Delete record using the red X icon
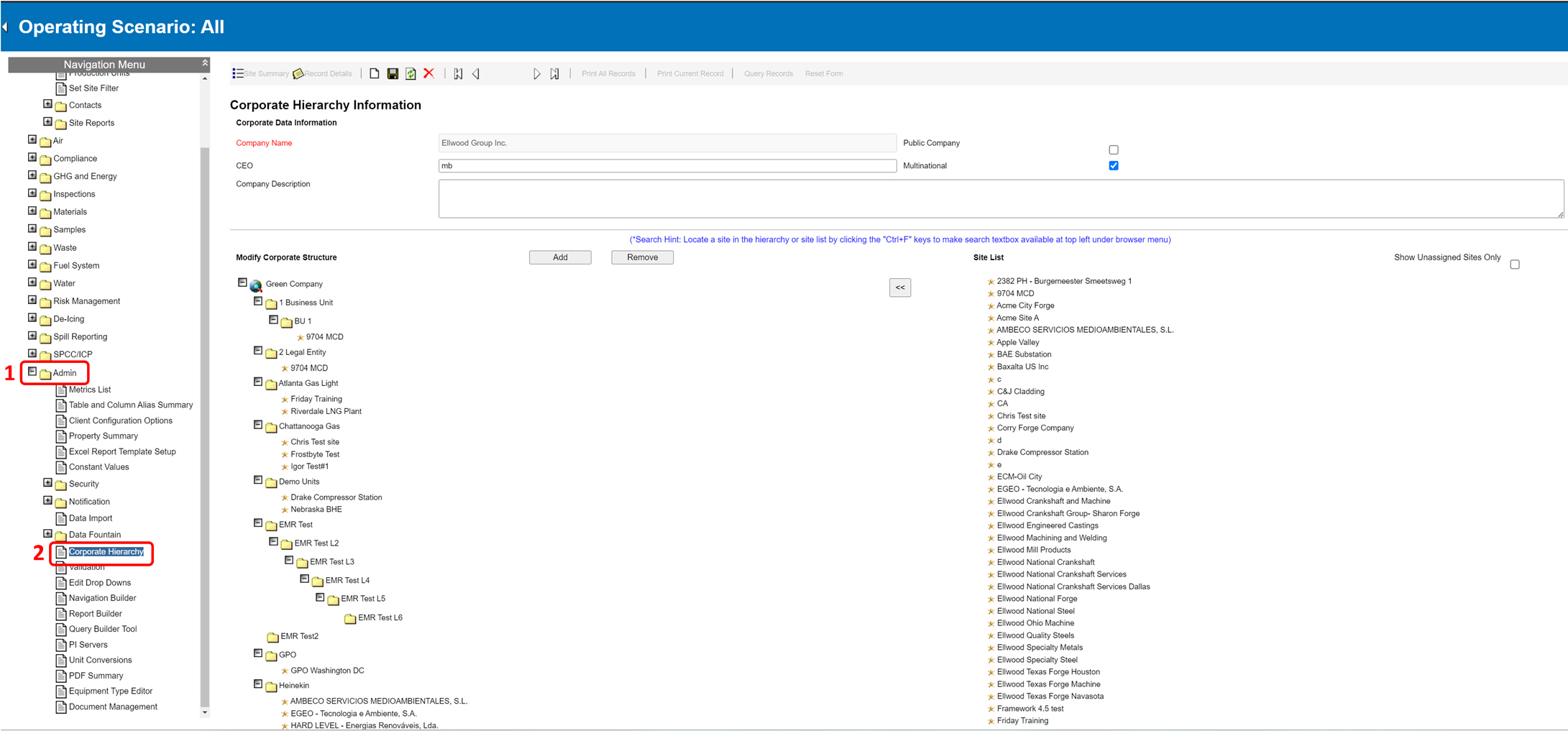The height and width of the screenshot is (731, 1568). (x=429, y=73)
